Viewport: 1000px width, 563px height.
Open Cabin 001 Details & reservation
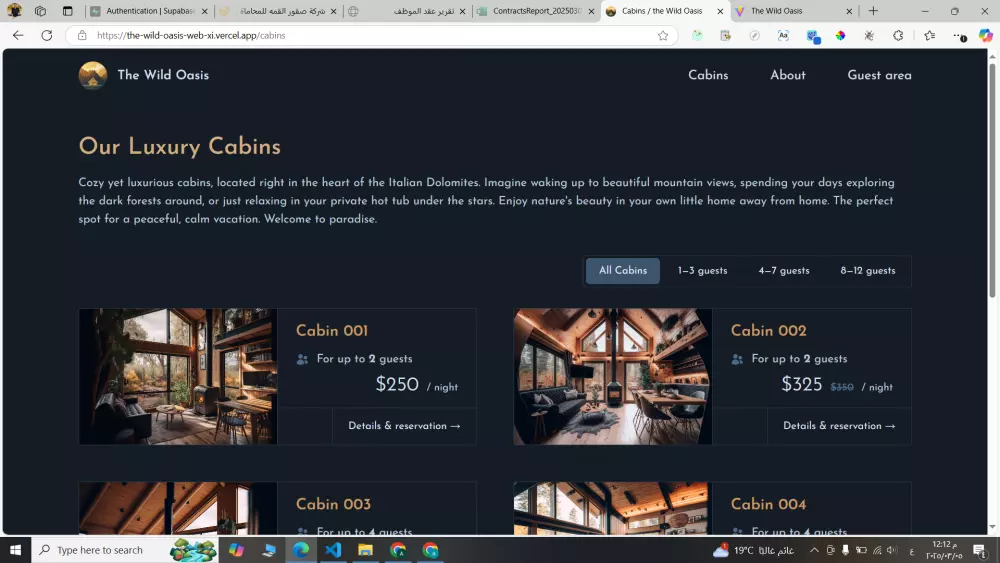404,426
